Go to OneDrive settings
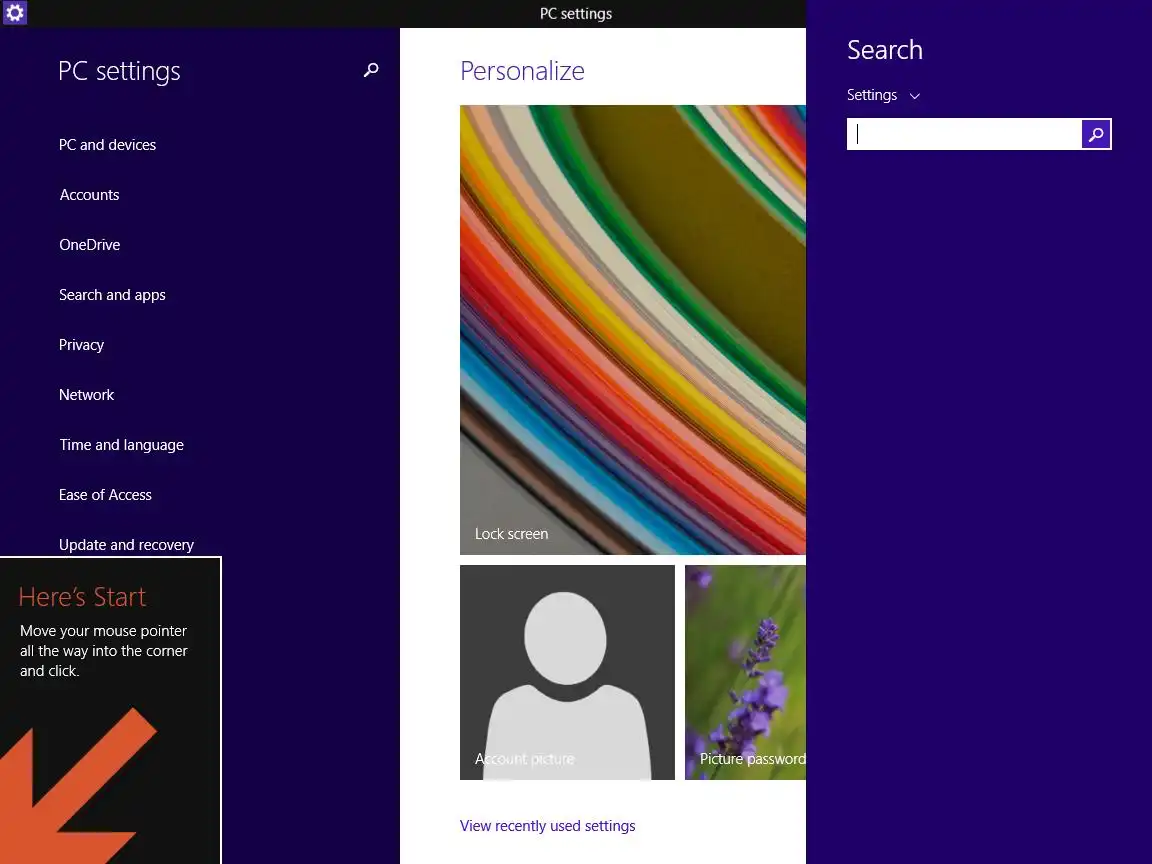 coord(90,245)
